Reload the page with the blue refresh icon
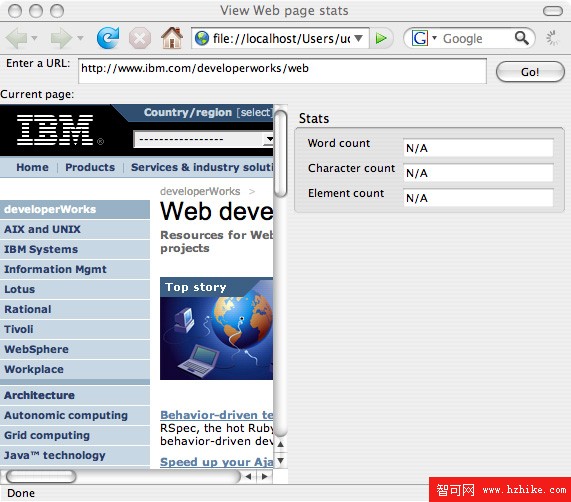This screenshot has width=571, height=502. pyautogui.click(x=108, y=38)
